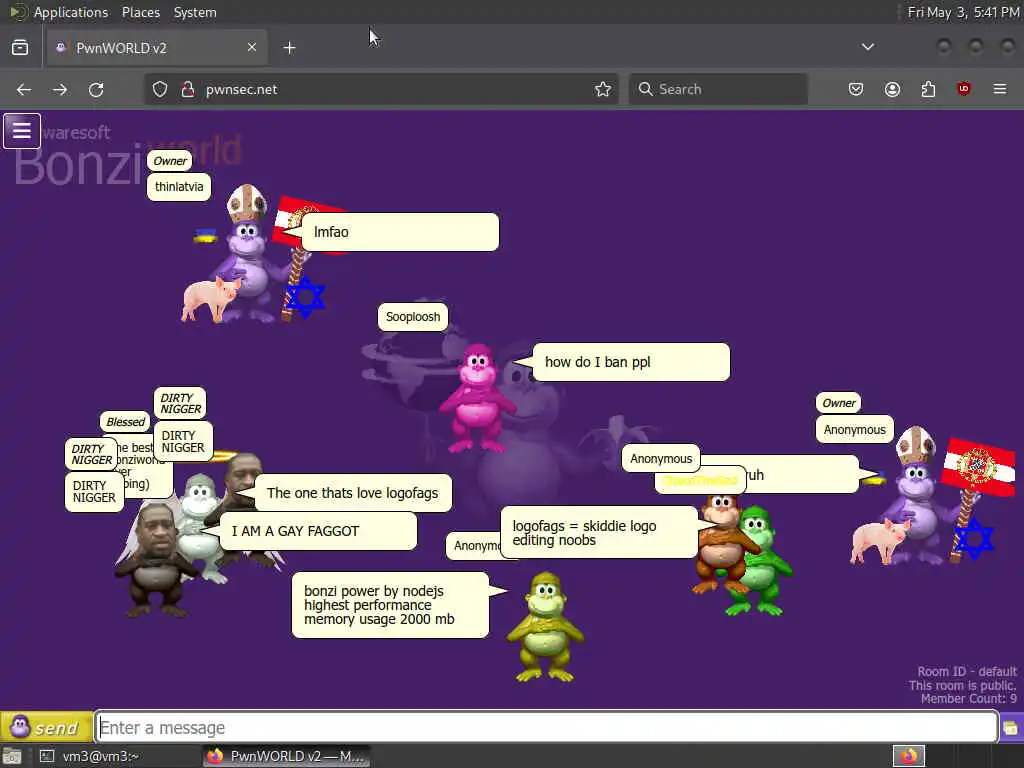The width and height of the screenshot is (1024, 768).
Task: Click the lmfao speech bubble
Action: [400, 232]
